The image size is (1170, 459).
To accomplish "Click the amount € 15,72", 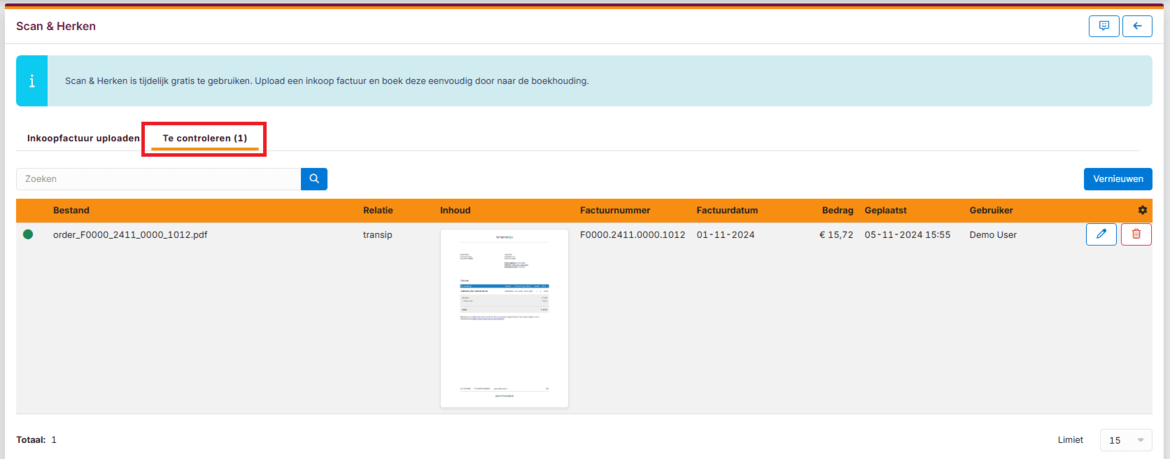I will click(x=836, y=234).
